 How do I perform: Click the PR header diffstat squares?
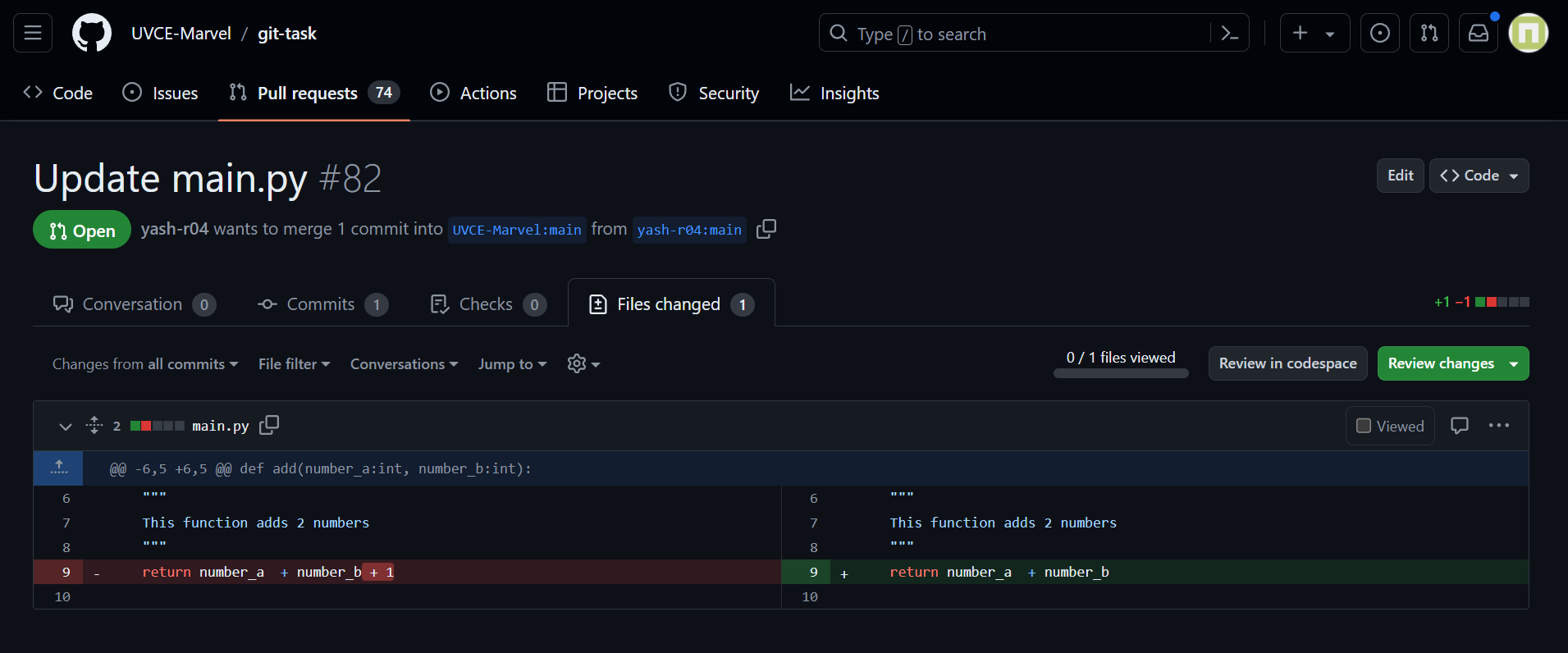click(x=1502, y=302)
